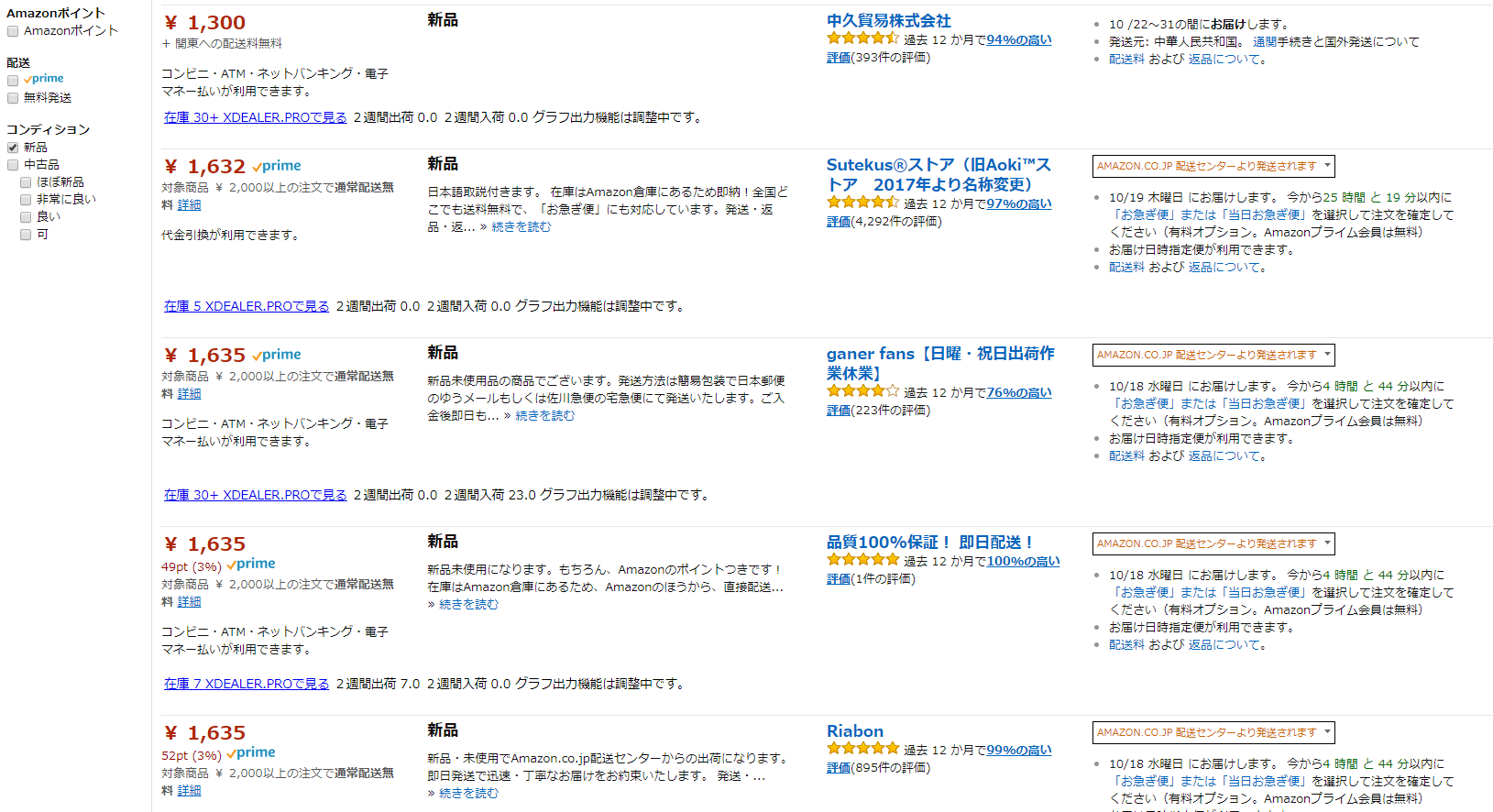Open the Riabon seller page
The width and height of the screenshot is (1493, 812).
point(855,731)
